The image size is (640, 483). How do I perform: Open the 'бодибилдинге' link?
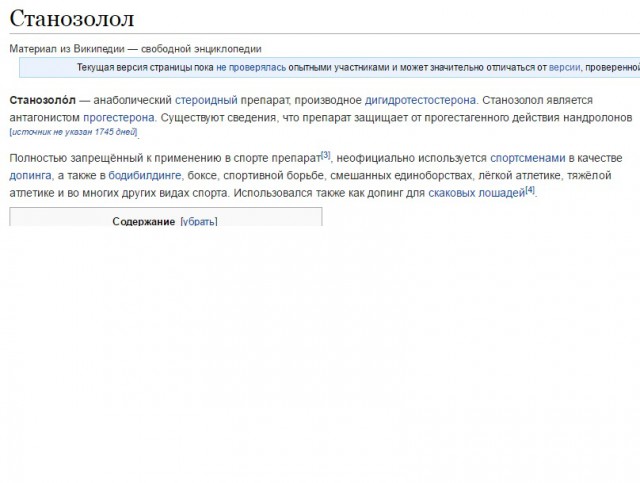pyautogui.click(x=144, y=176)
